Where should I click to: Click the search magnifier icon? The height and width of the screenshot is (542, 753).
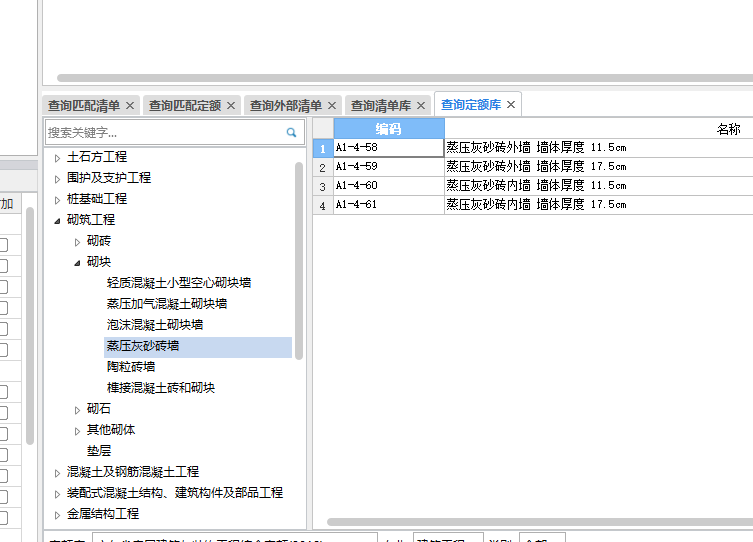pos(291,132)
